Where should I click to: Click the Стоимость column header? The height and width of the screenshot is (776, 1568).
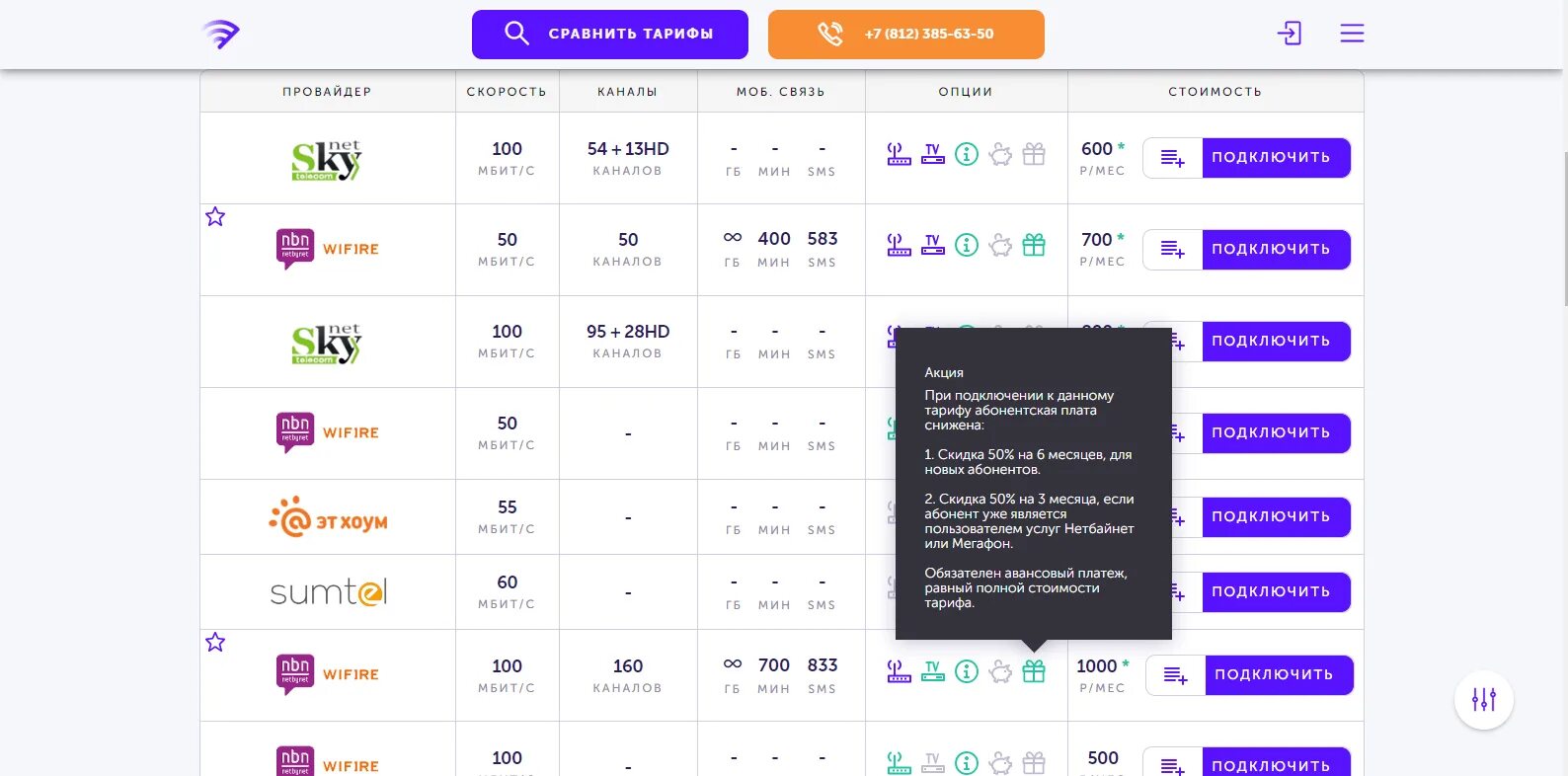click(x=1215, y=92)
